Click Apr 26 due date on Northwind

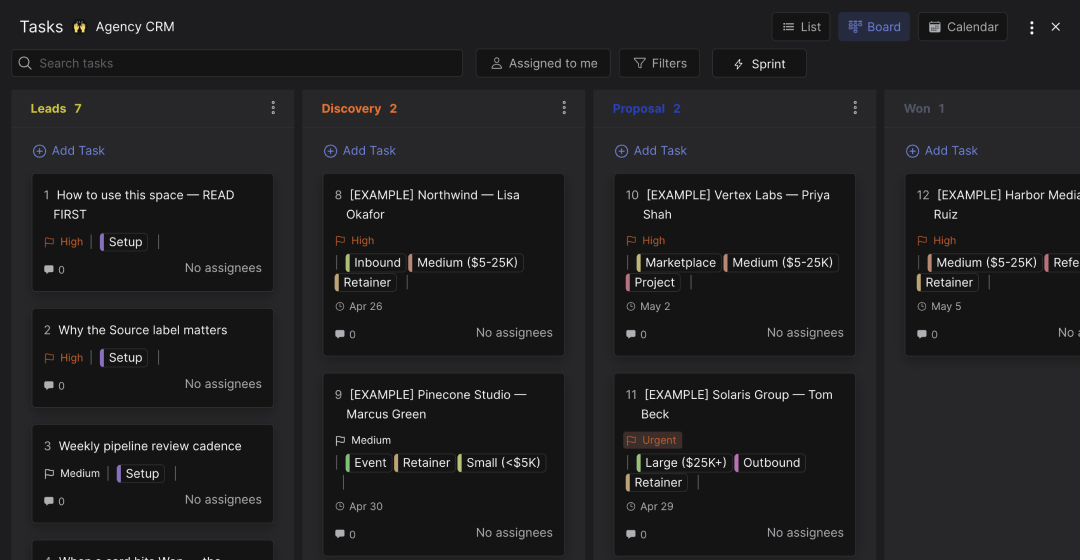[359, 307]
